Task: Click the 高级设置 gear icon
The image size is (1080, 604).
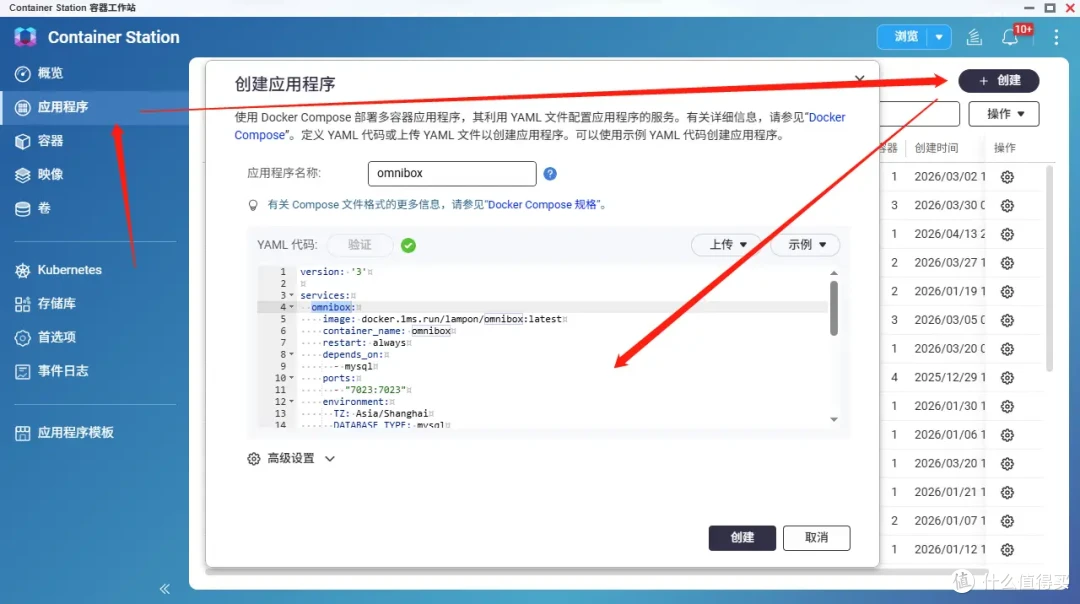Action: tap(253, 459)
